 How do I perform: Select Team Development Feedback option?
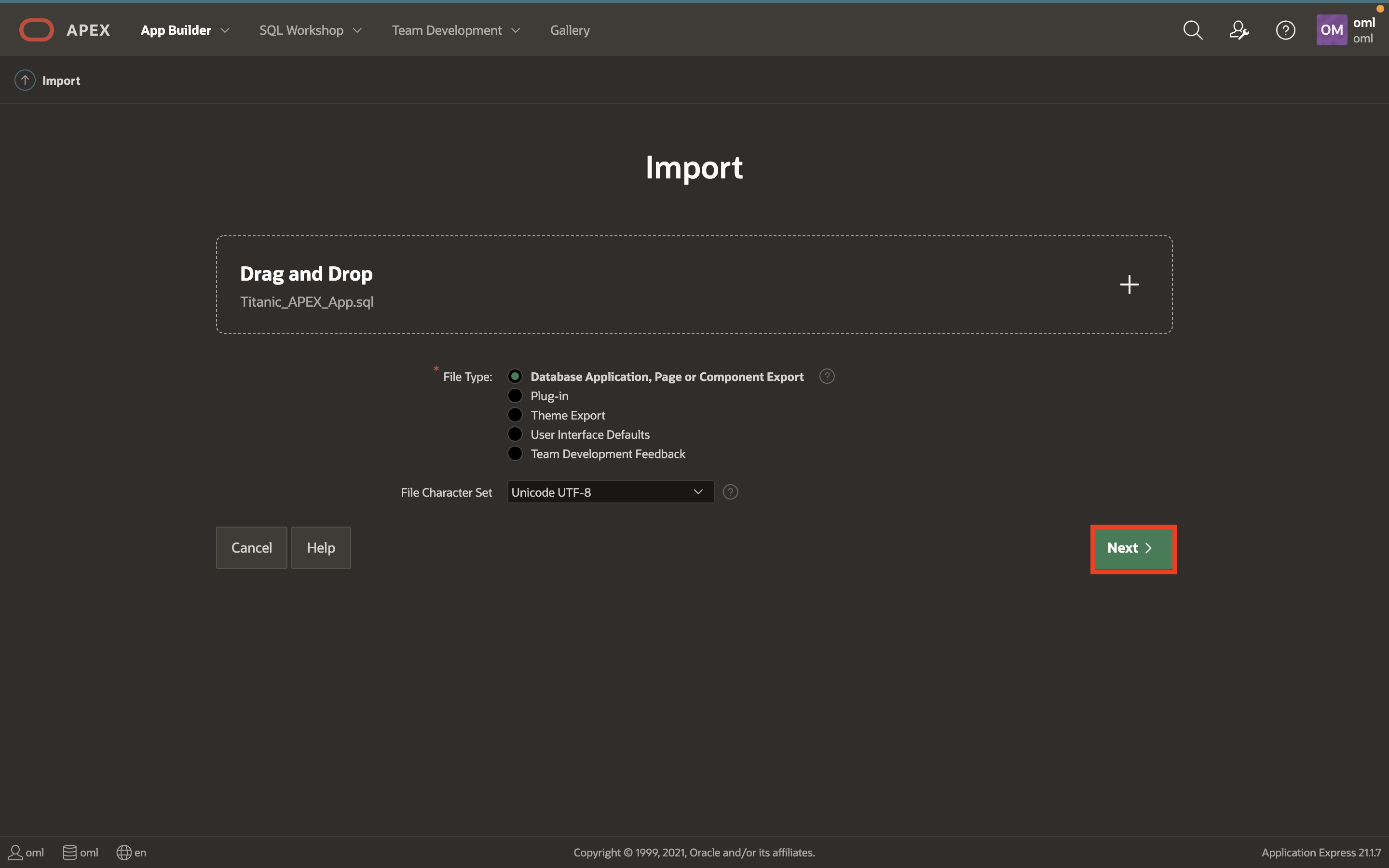pyautogui.click(x=515, y=453)
